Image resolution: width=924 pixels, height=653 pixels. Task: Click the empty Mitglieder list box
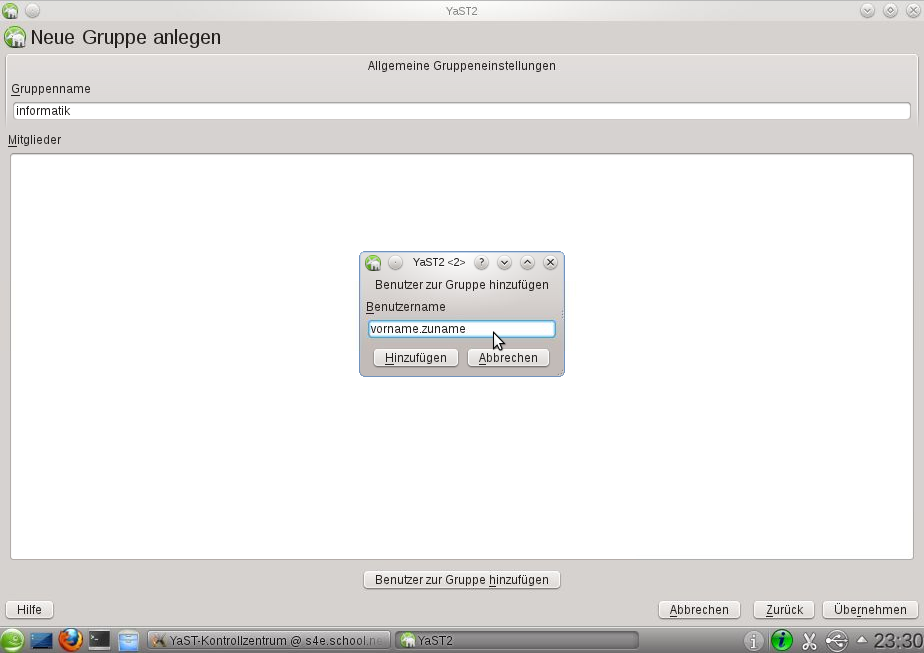(x=461, y=357)
